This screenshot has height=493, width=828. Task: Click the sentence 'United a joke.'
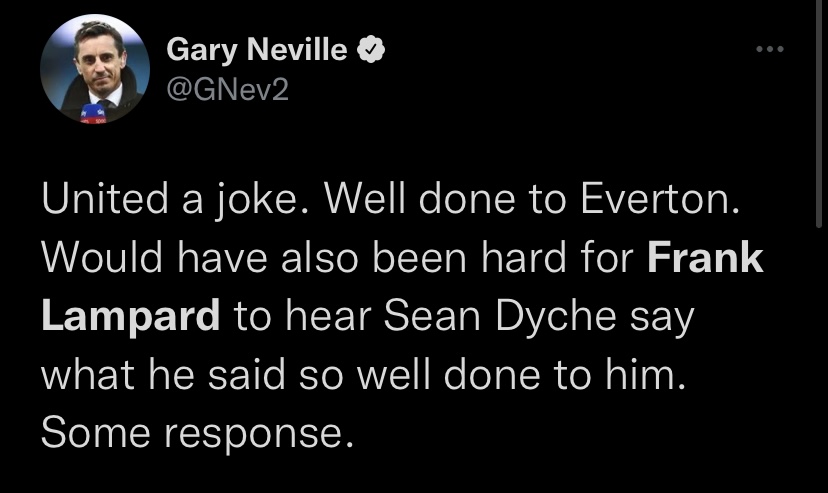[169, 202]
